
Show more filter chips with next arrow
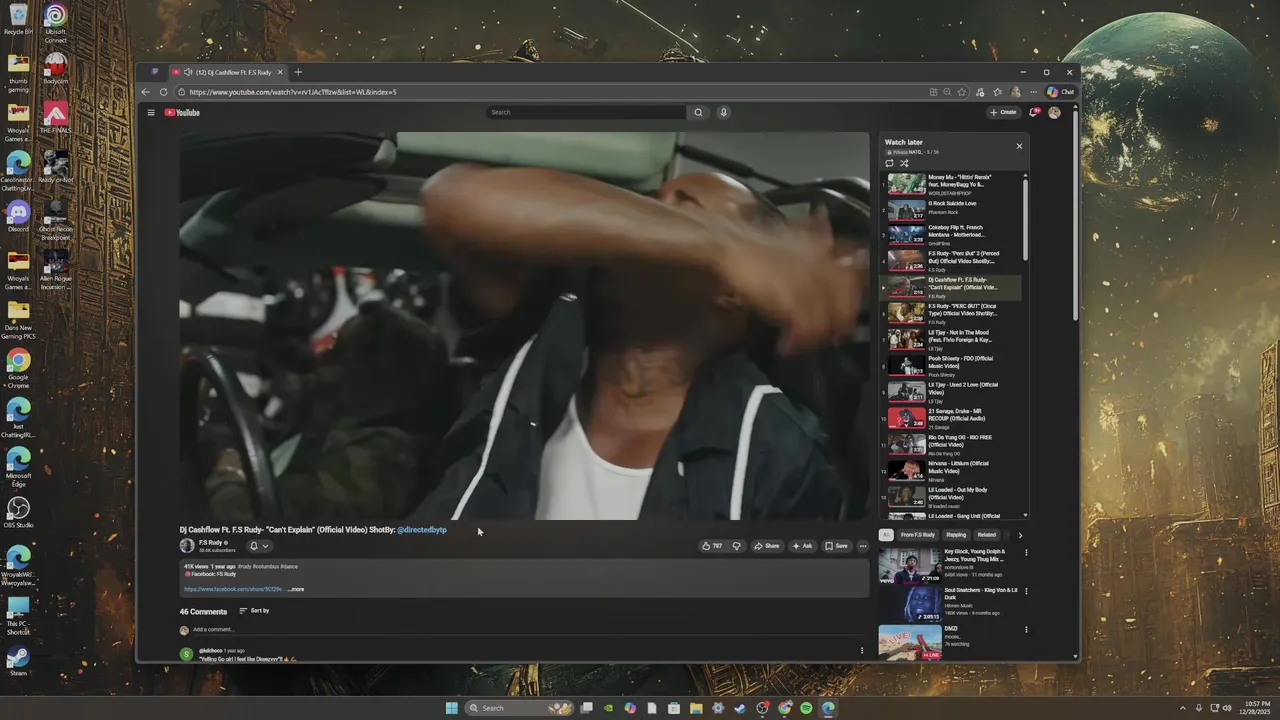point(1020,535)
